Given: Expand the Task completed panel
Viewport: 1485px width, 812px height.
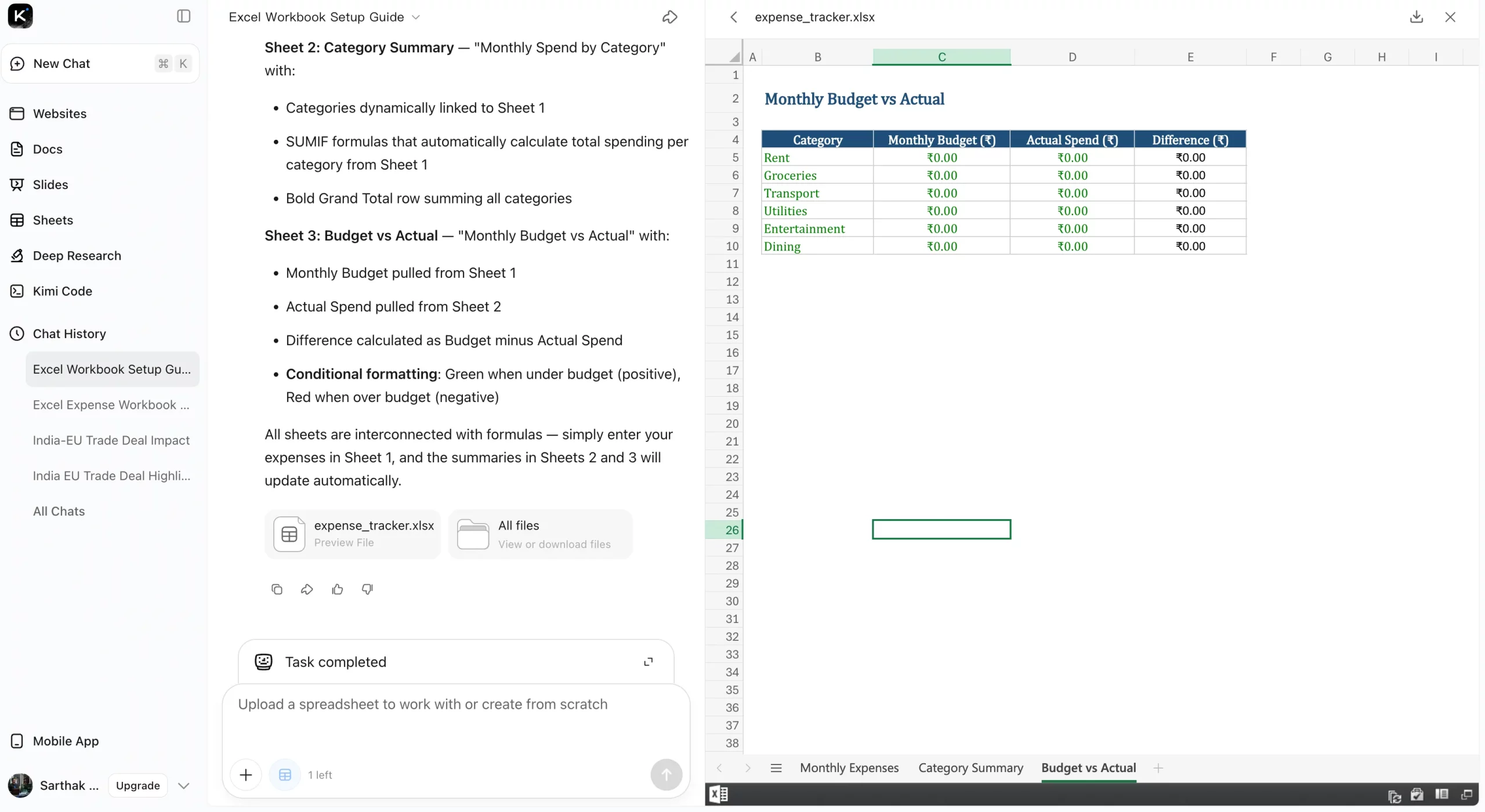Looking at the screenshot, I should (649, 661).
